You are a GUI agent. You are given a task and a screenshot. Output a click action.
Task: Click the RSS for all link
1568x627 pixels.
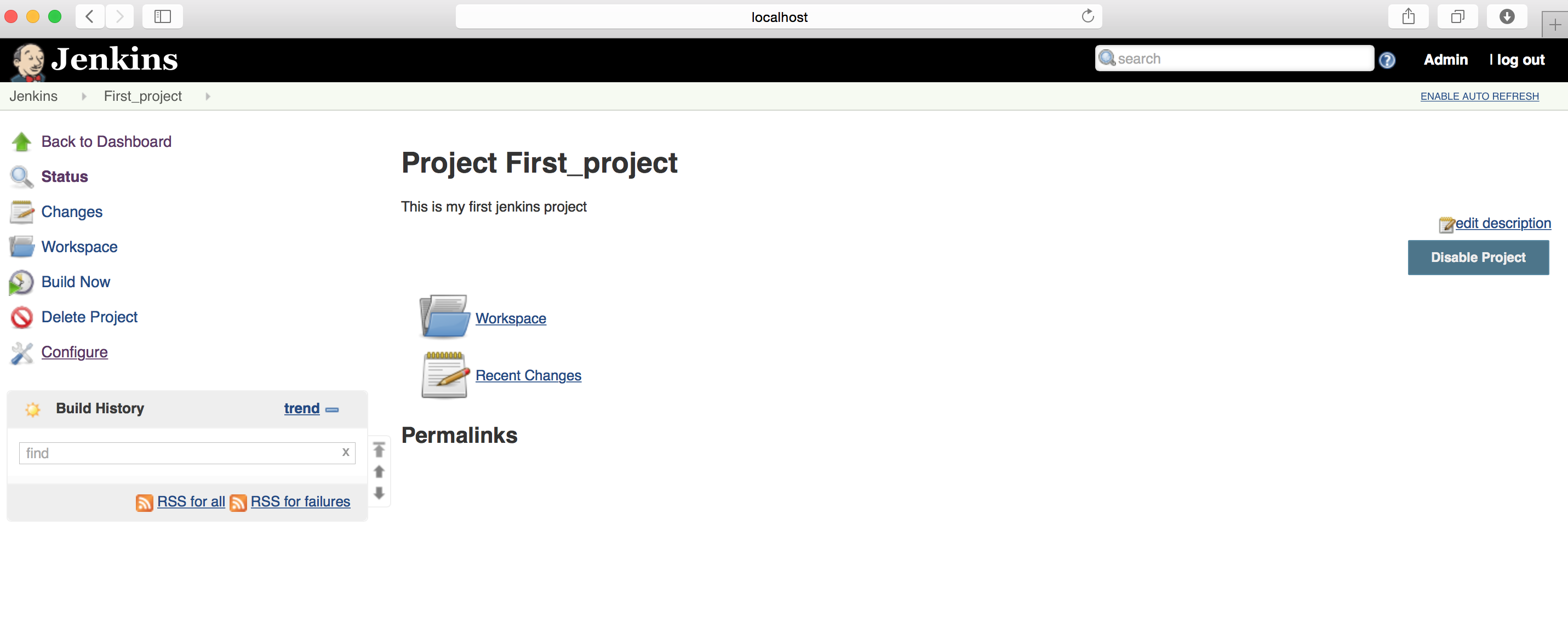191,502
